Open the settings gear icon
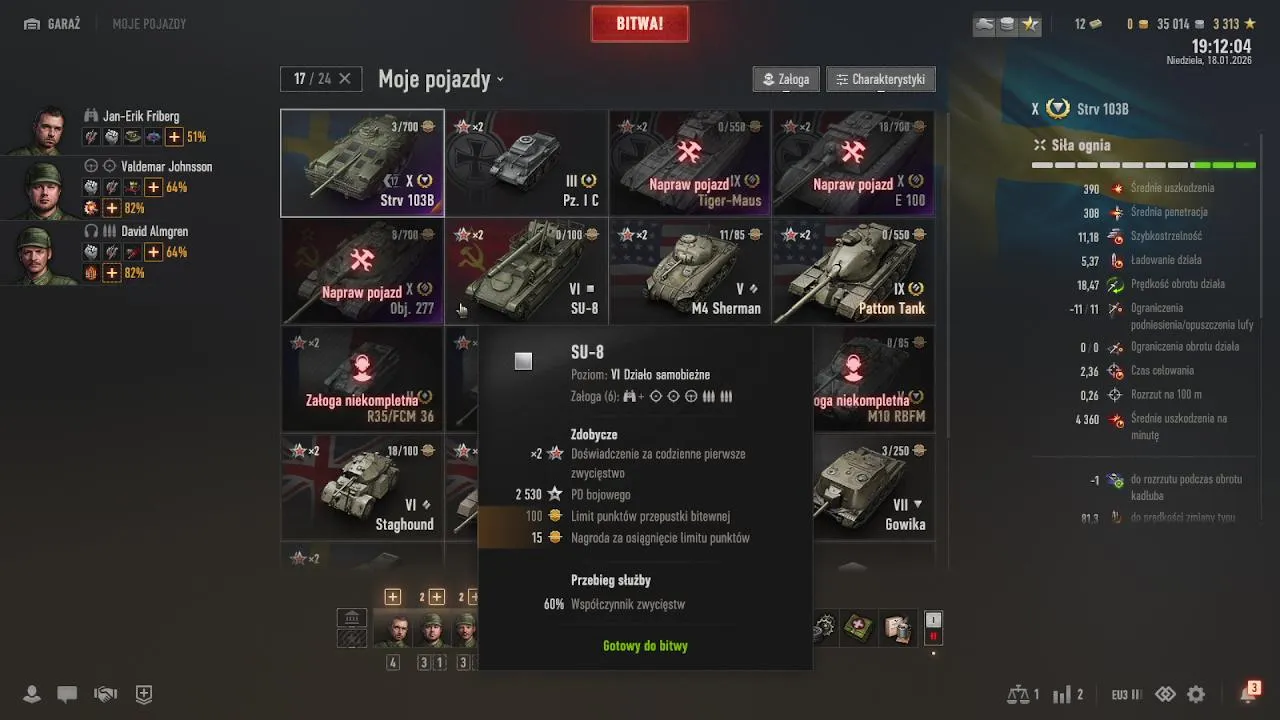Image resolution: width=1280 pixels, height=720 pixels. (x=1196, y=694)
